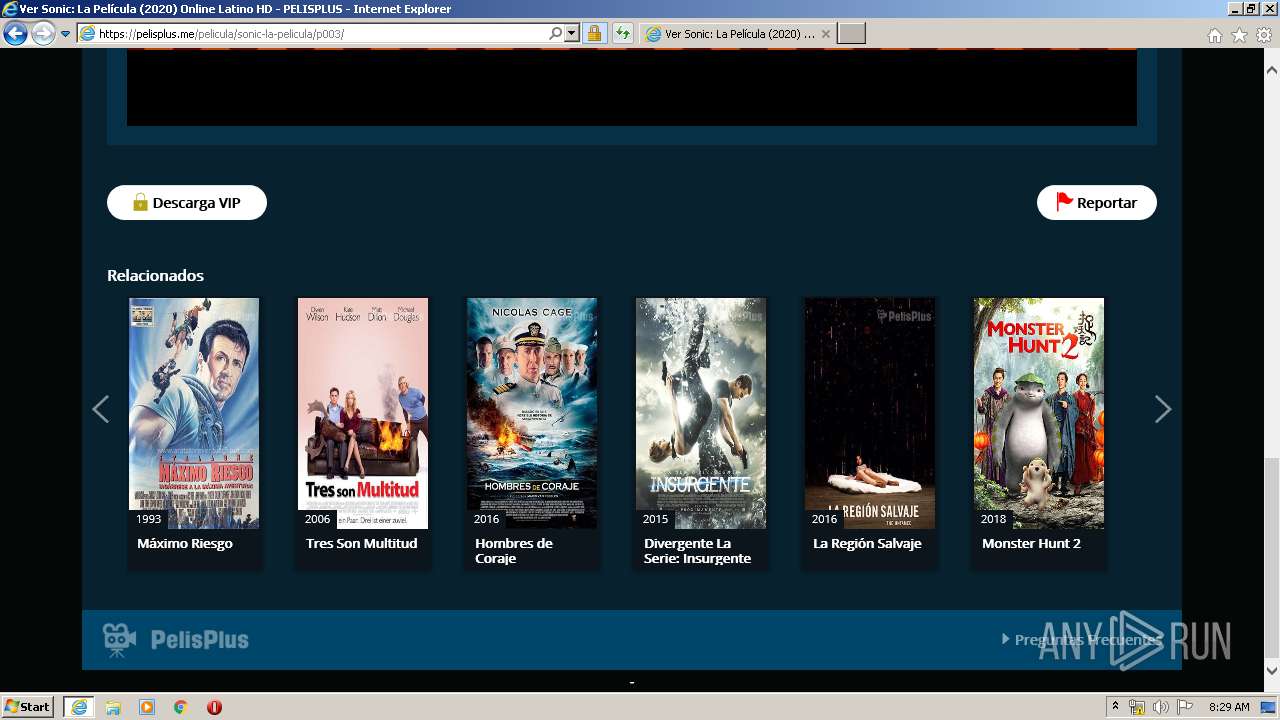The image size is (1280, 720).
Task: Click the Máximo Riesgo title link
Action: [185, 543]
